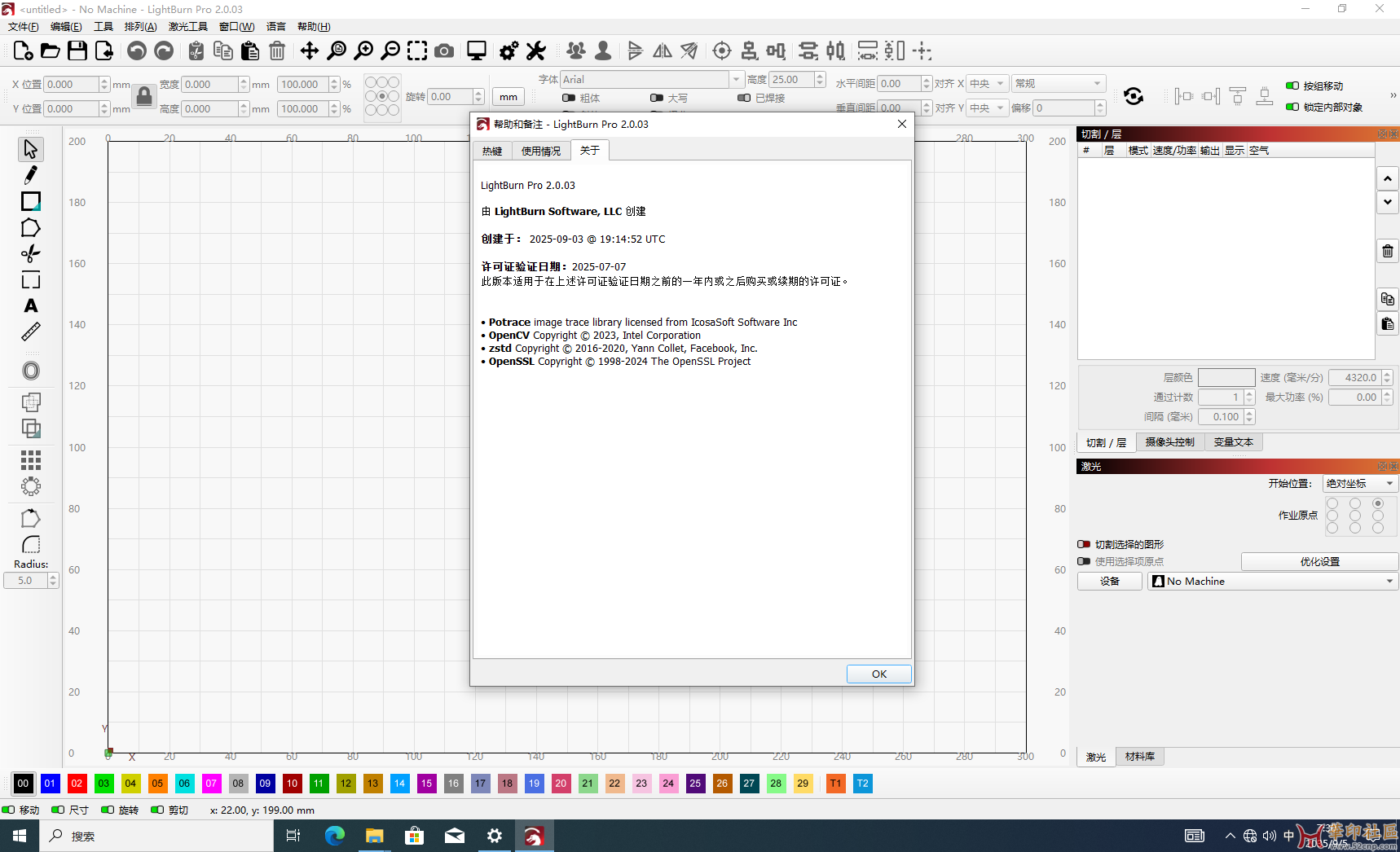
Task: Move layer up with arrow button
Action: 1388,178
